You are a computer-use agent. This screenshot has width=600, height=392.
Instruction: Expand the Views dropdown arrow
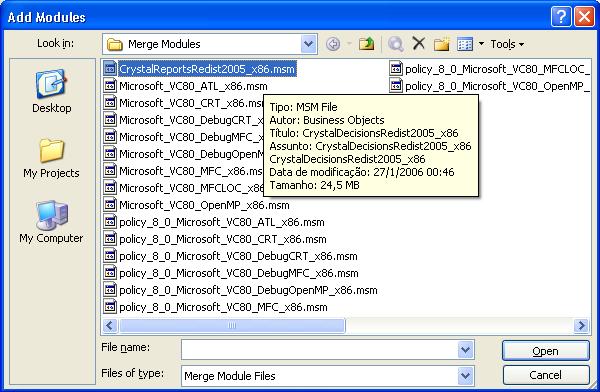pyautogui.click(x=481, y=44)
